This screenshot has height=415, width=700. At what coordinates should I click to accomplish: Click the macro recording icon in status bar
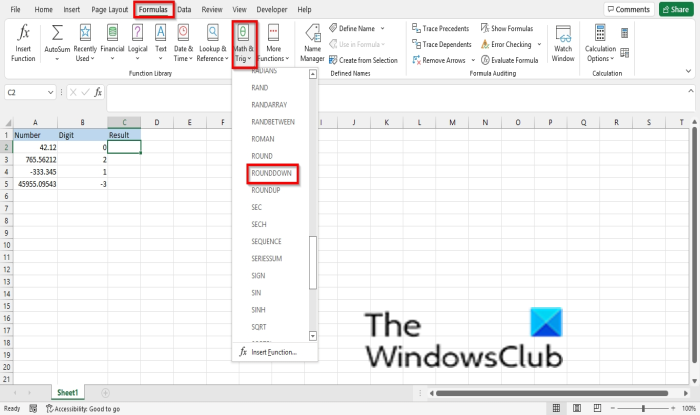click(33, 408)
